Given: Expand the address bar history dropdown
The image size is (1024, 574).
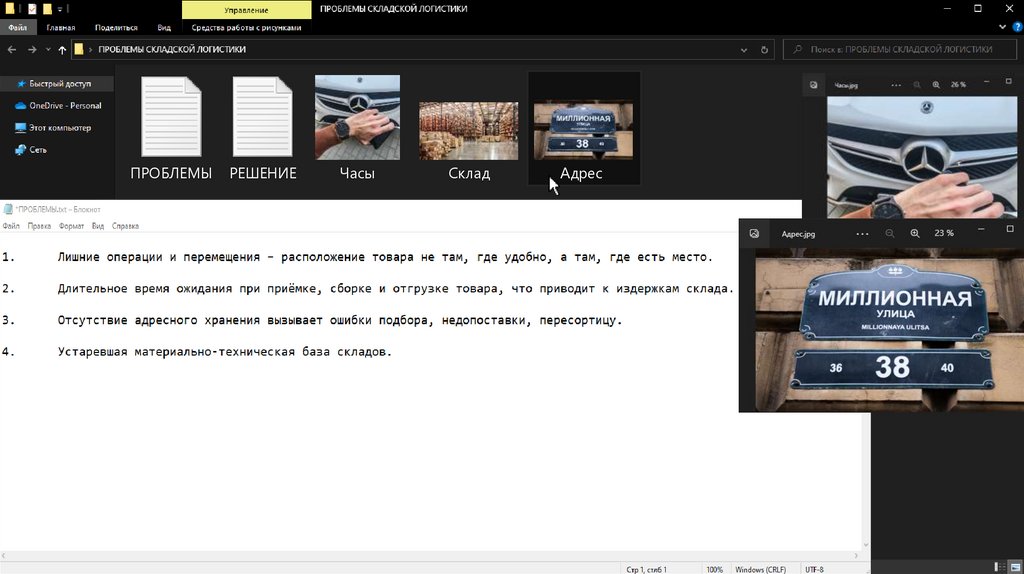Looking at the screenshot, I should point(746,49).
